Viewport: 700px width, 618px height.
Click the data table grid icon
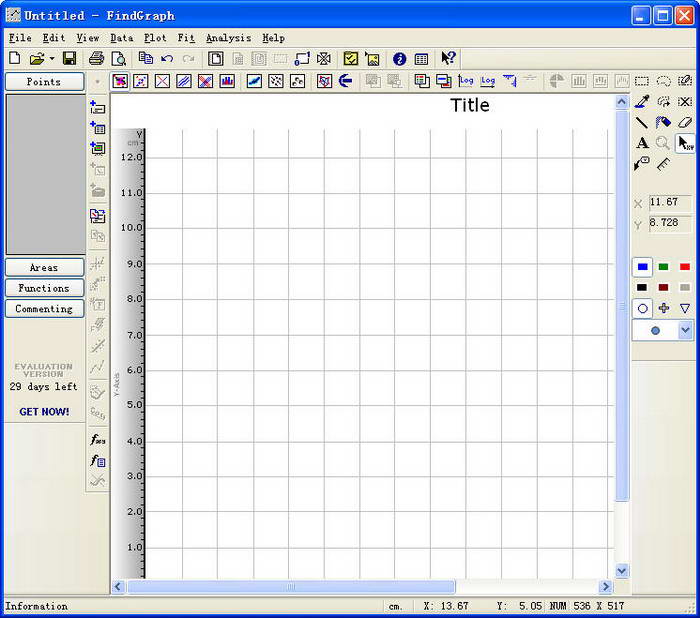(421, 58)
